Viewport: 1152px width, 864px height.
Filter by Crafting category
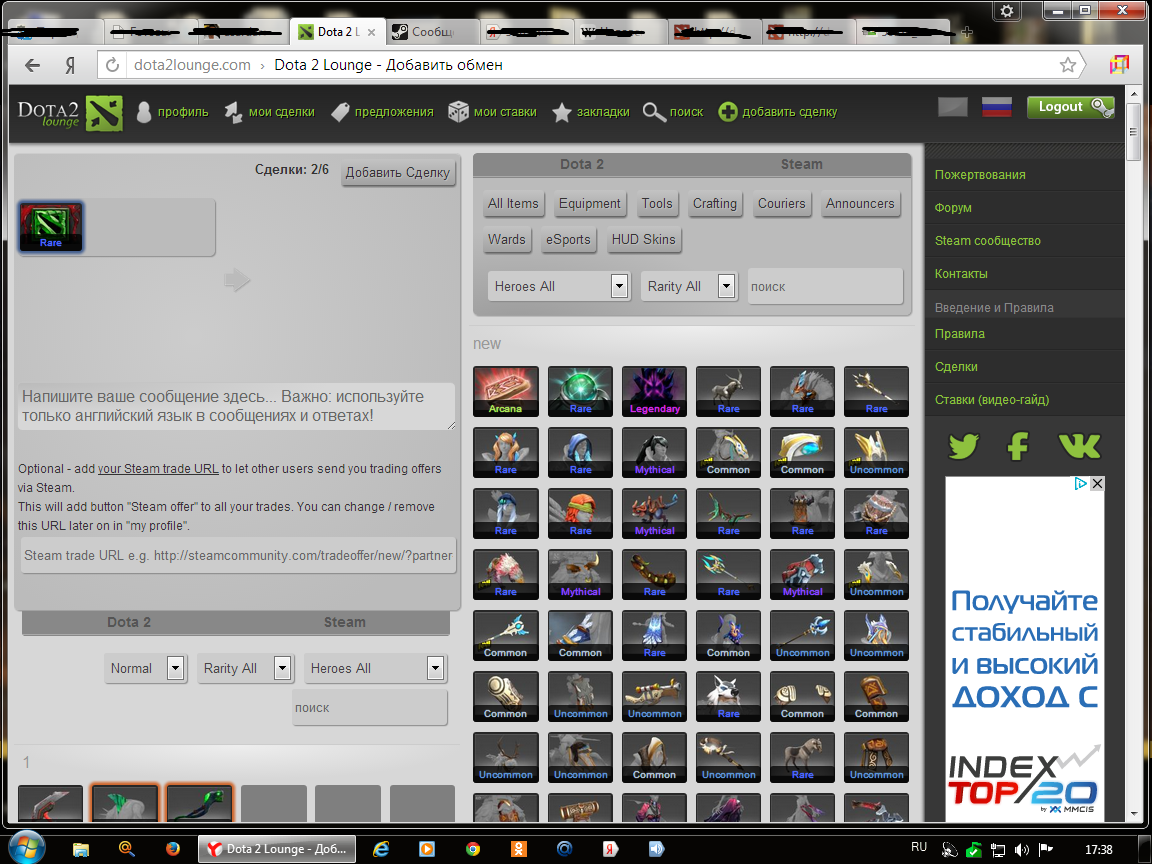(x=714, y=204)
